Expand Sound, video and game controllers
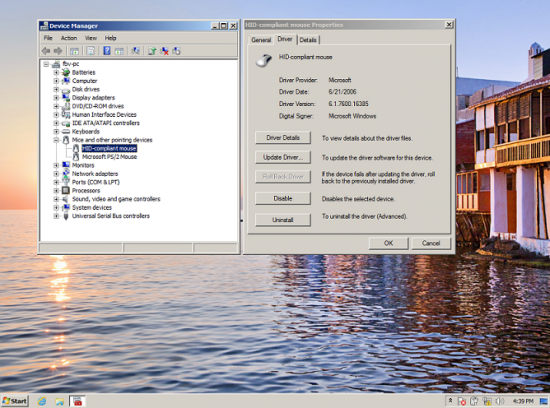The image size is (550, 408). tap(56, 199)
